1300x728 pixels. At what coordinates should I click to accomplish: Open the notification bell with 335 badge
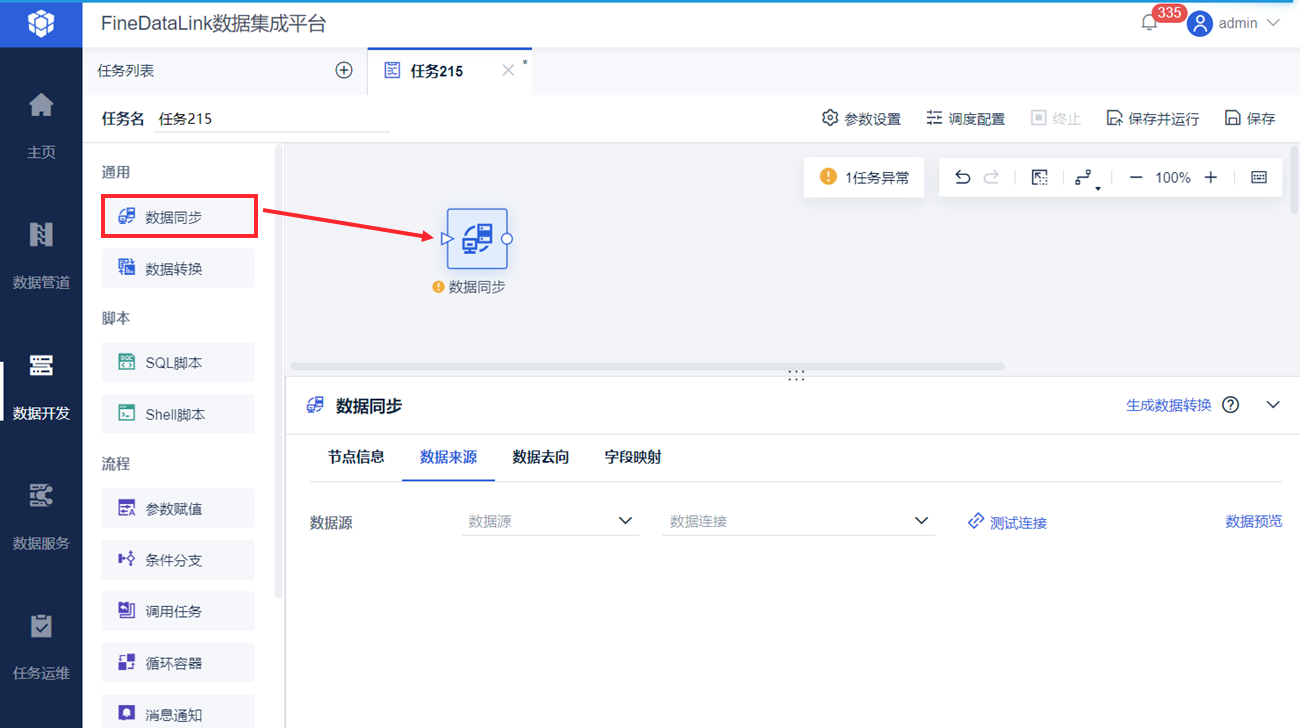point(1150,23)
